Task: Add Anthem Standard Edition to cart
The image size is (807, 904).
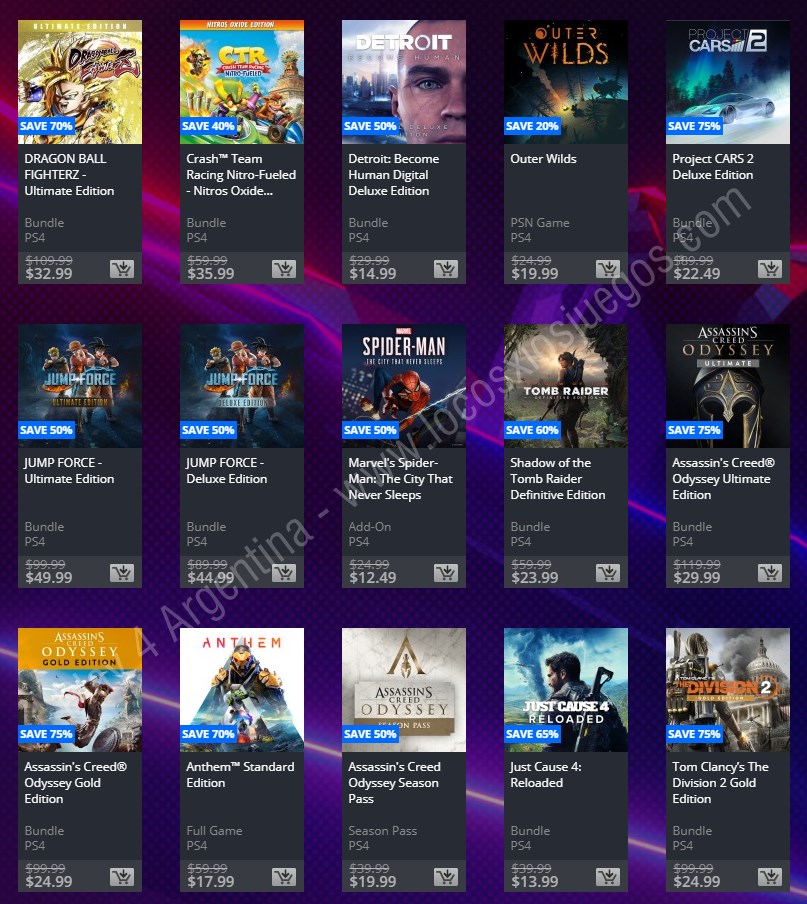Action: click(284, 877)
